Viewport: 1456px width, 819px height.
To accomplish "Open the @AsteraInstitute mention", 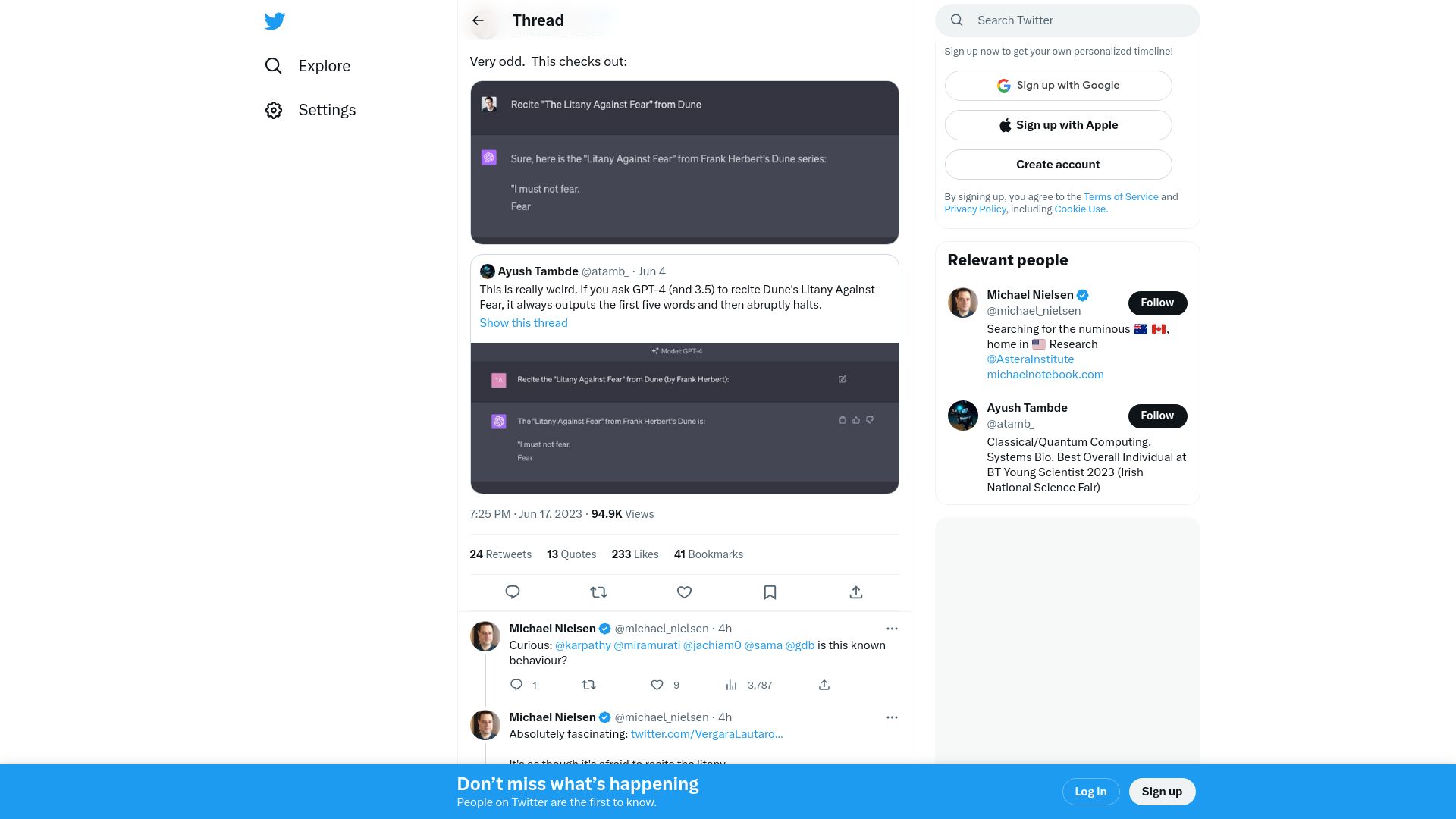I will click(1030, 359).
